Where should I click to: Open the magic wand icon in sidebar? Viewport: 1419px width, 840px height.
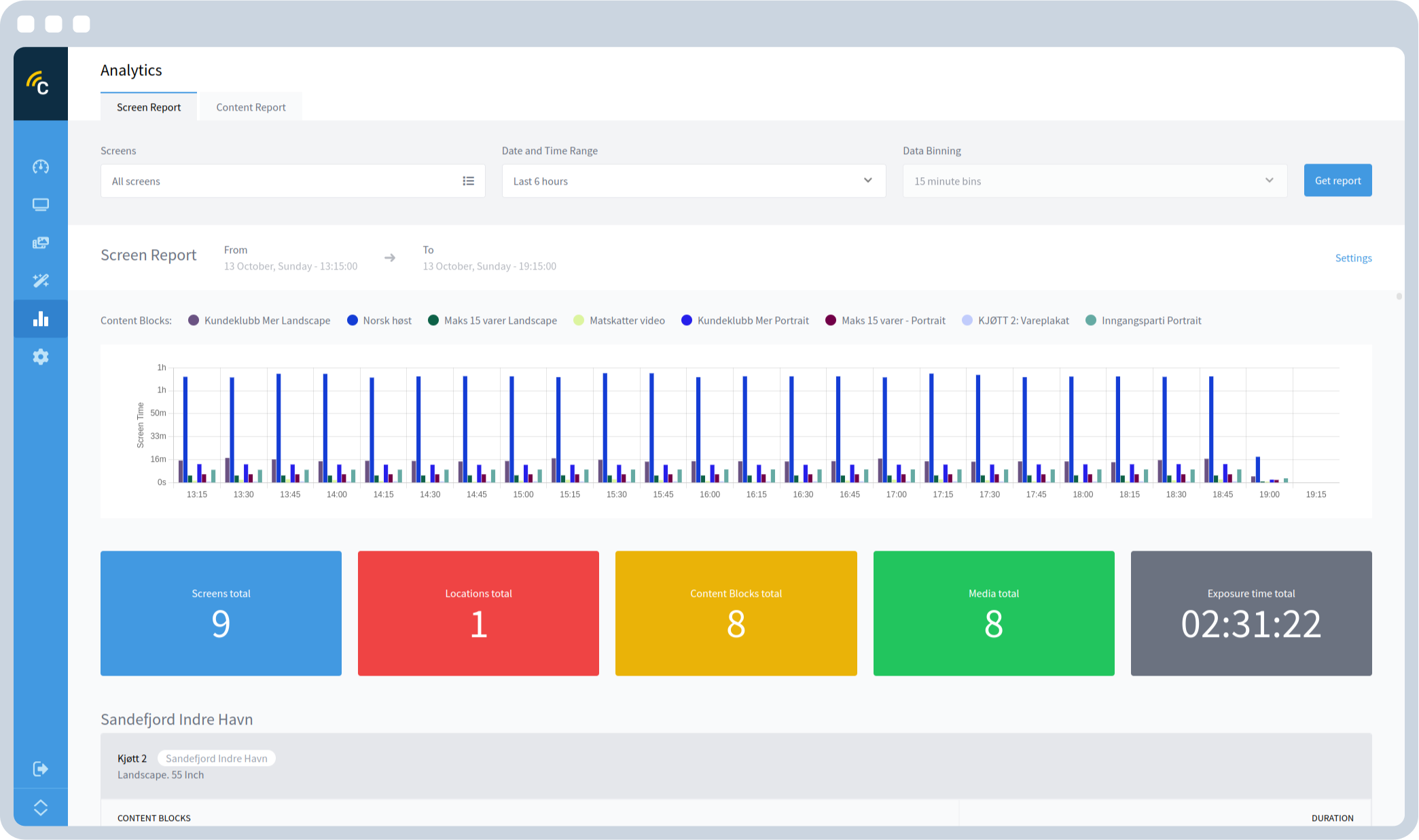[41, 280]
